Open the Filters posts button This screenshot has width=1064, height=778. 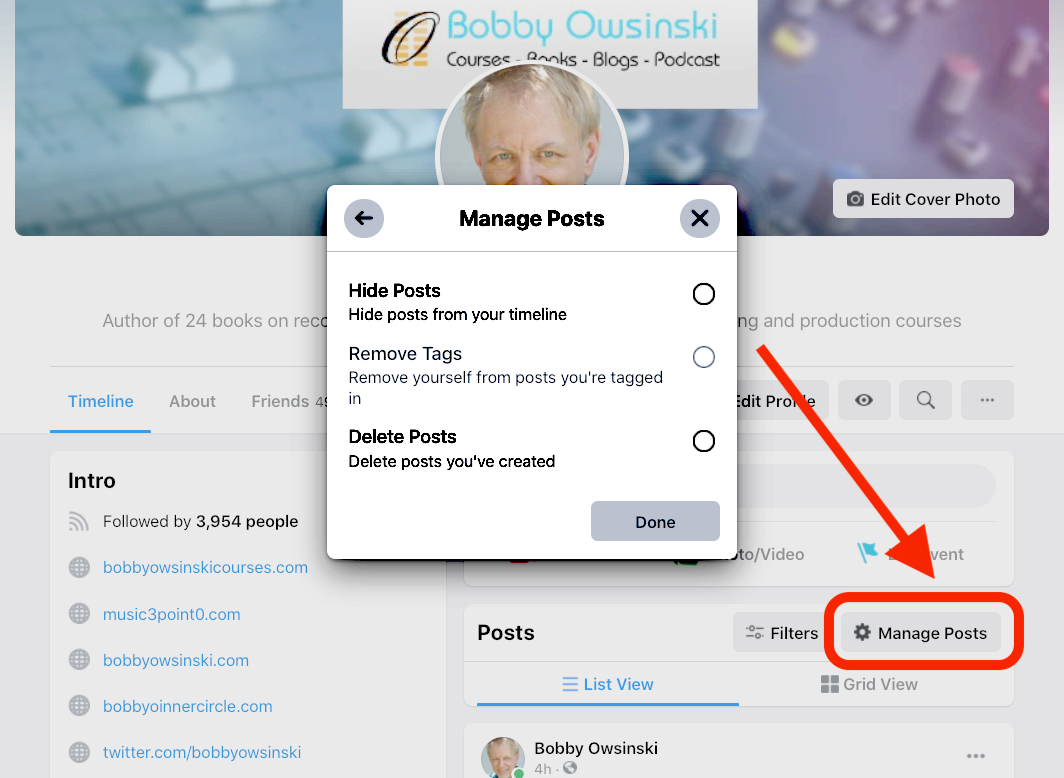point(782,632)
